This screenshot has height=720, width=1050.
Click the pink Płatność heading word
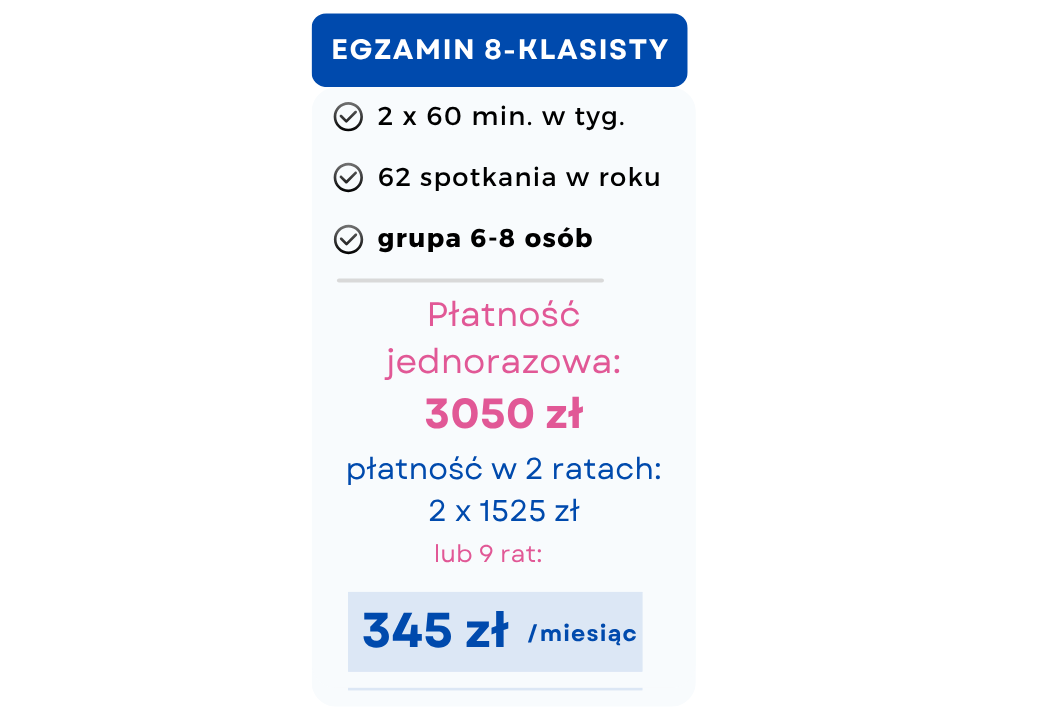coord(504,315)
